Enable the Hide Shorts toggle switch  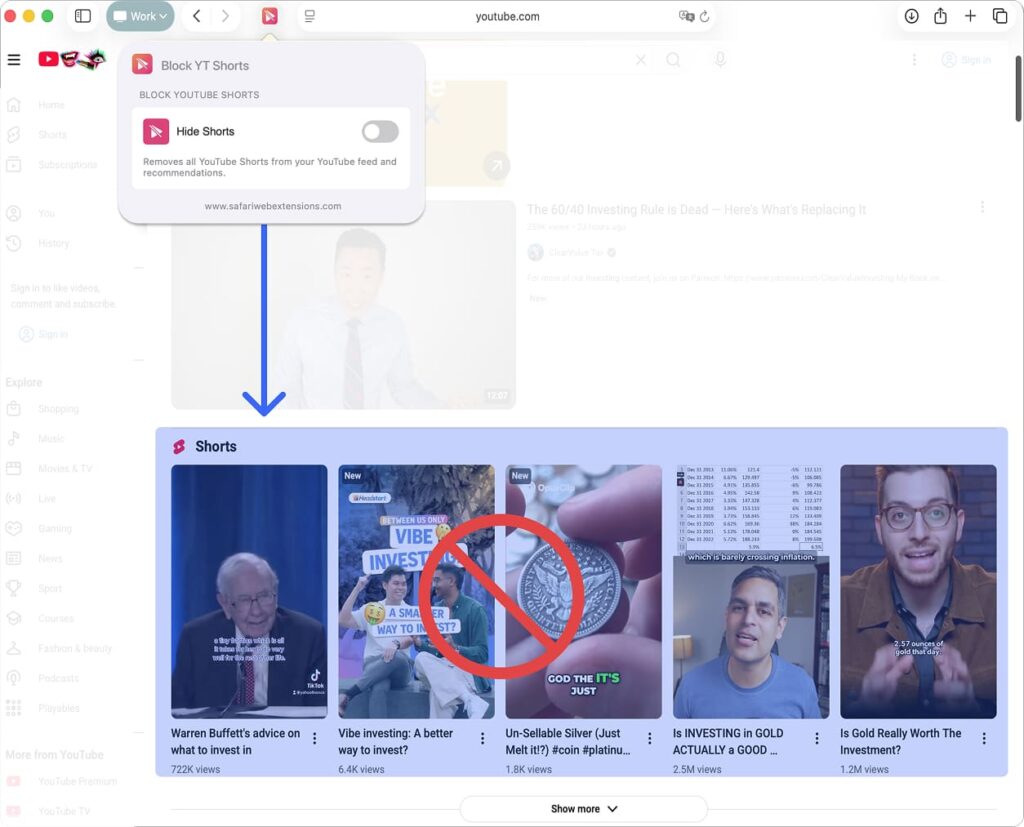(x=379, y=131)
